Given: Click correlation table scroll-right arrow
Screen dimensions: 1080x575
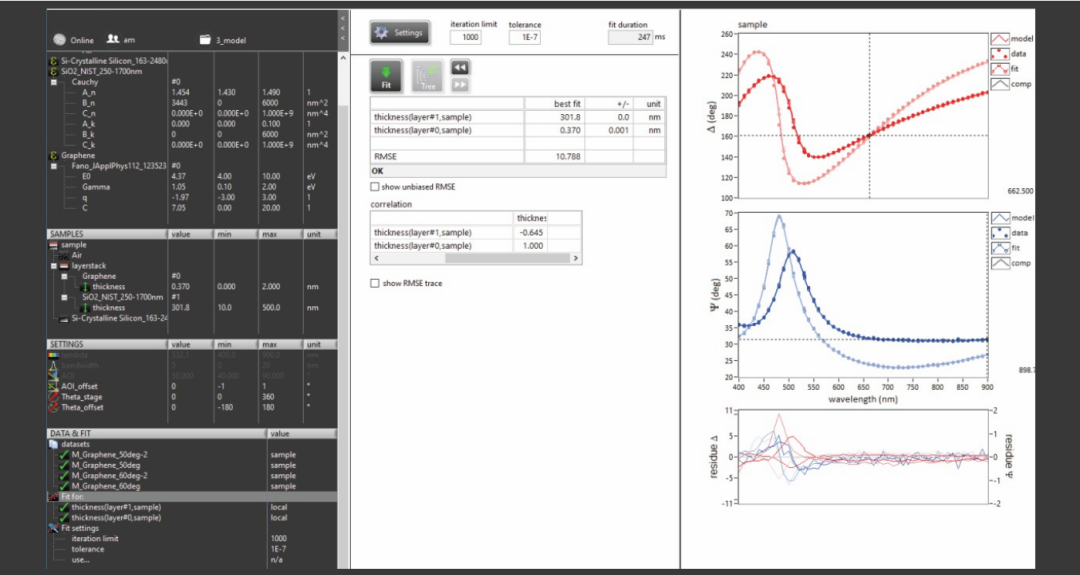Looking at the screenshot, I should 576,258.
